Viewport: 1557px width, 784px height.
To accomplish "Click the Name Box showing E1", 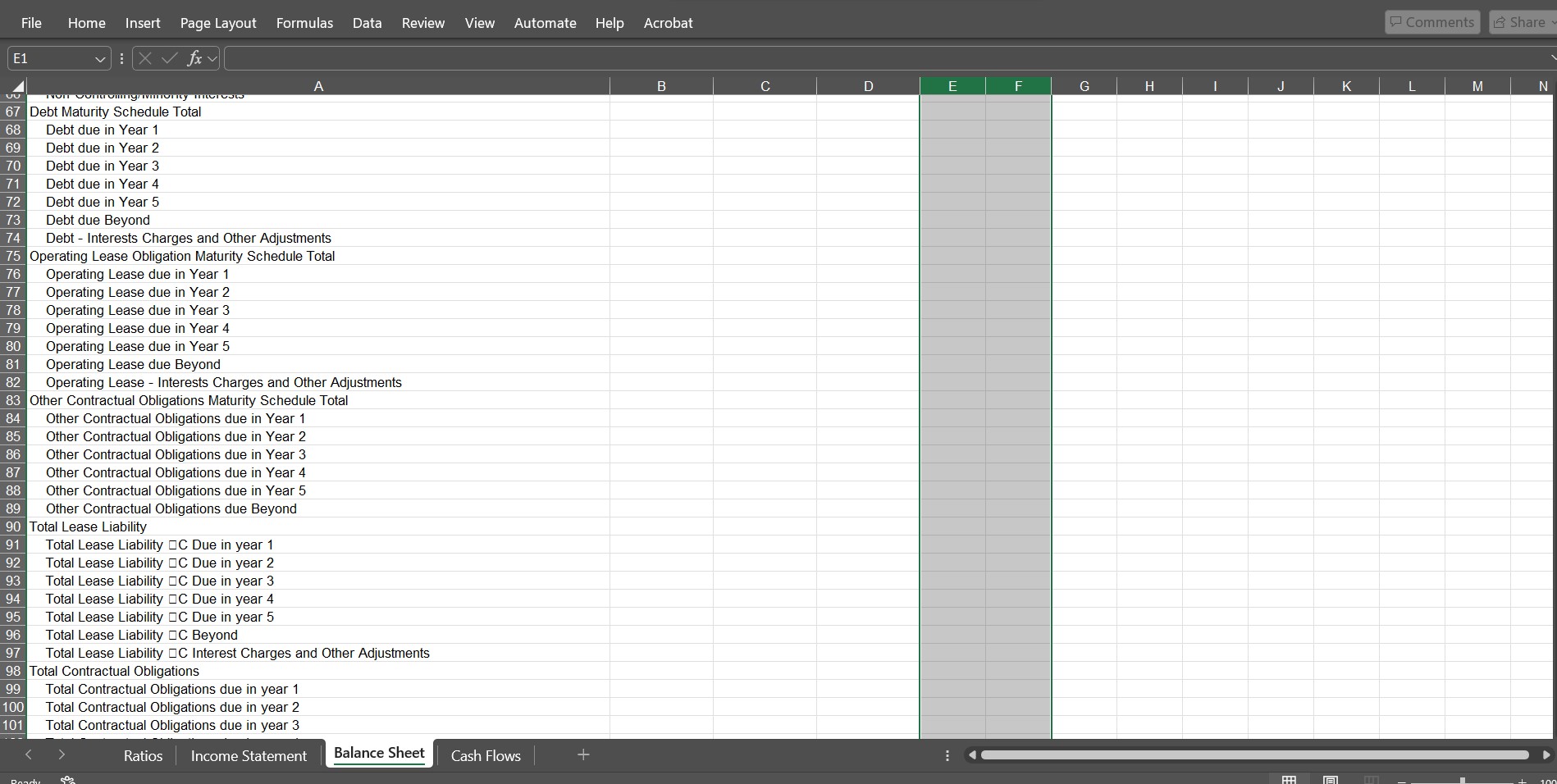I will tap(49, 58).
